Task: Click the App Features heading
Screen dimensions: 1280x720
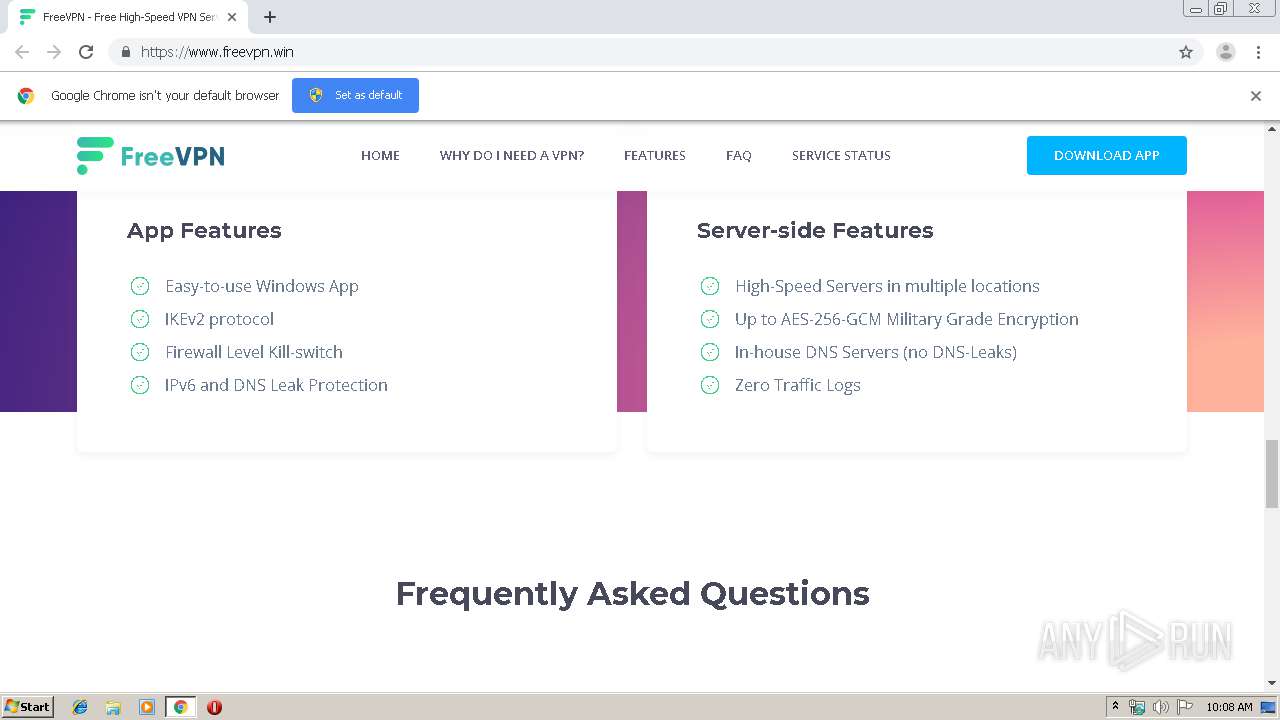Action: [204, 231]
